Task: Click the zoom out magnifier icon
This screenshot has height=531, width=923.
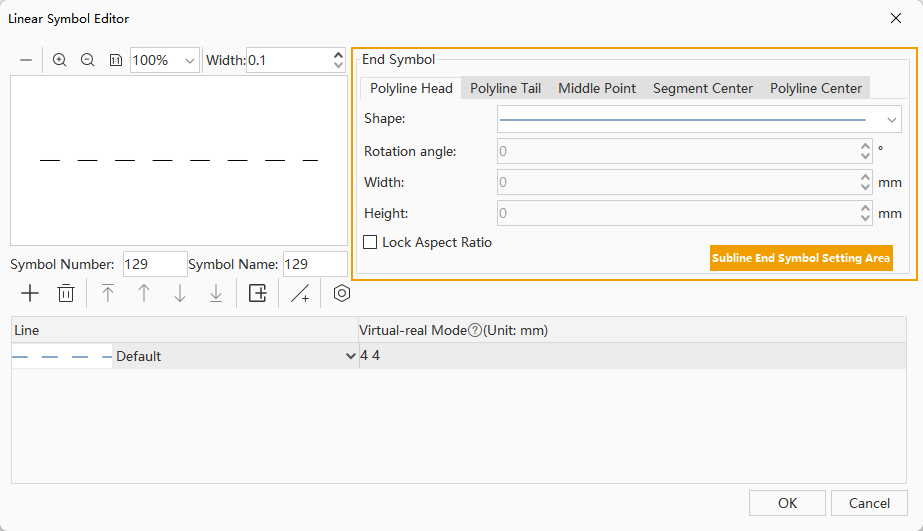Action: [88, 60]
